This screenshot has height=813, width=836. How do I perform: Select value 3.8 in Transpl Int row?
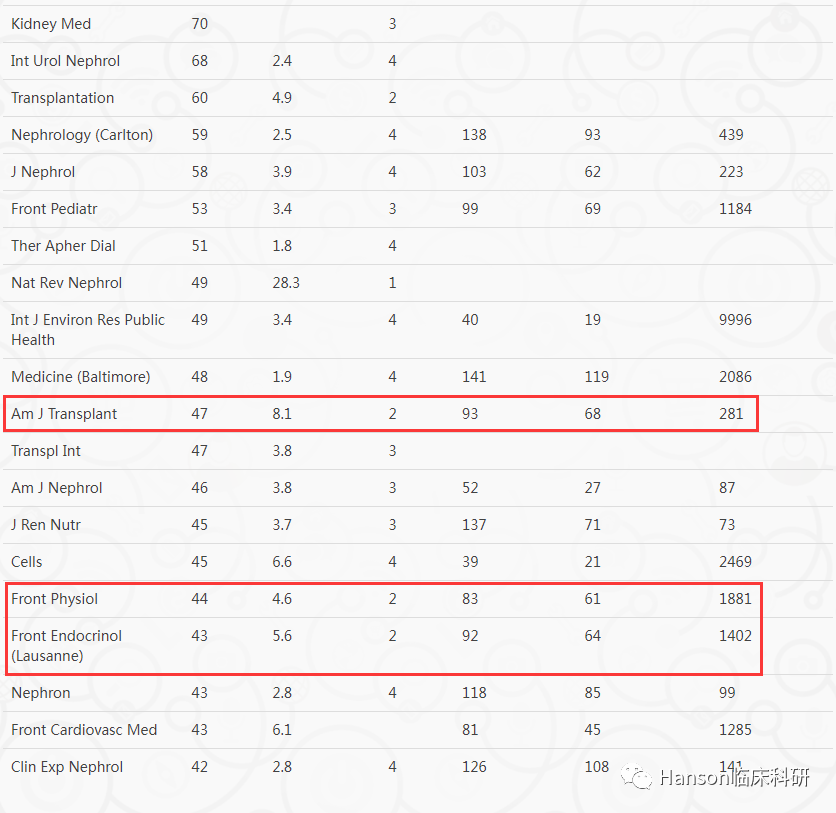[x=282, y=451]
